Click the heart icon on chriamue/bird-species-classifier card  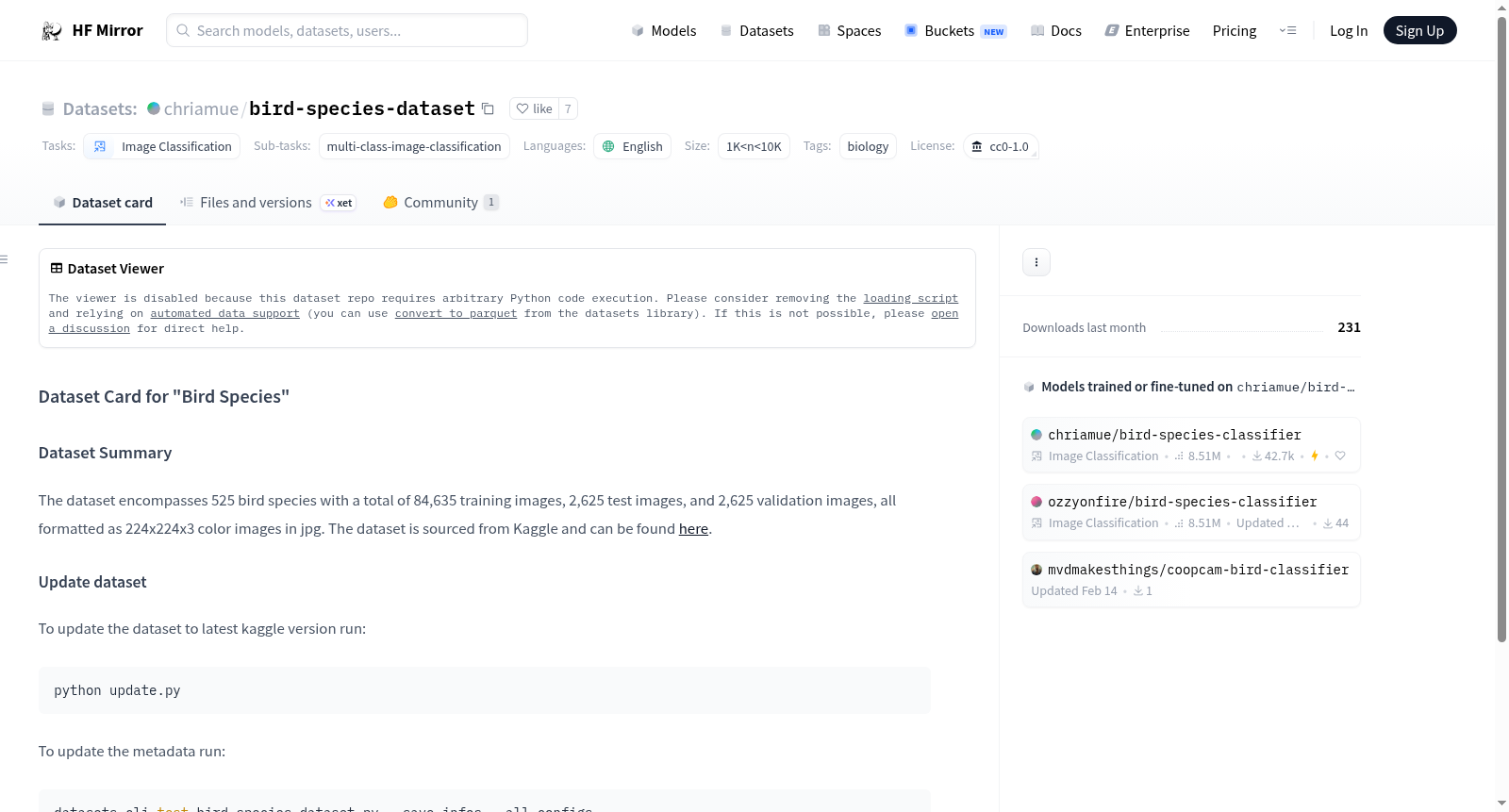[x=1340, y=456]
